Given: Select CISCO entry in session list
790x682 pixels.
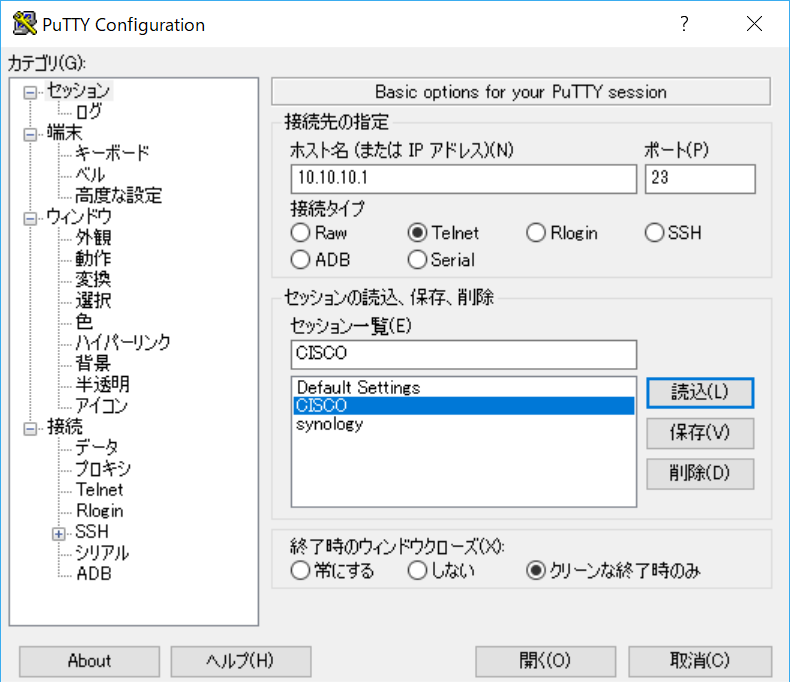Looking at the screenshot, I should (x=464, y=405).
